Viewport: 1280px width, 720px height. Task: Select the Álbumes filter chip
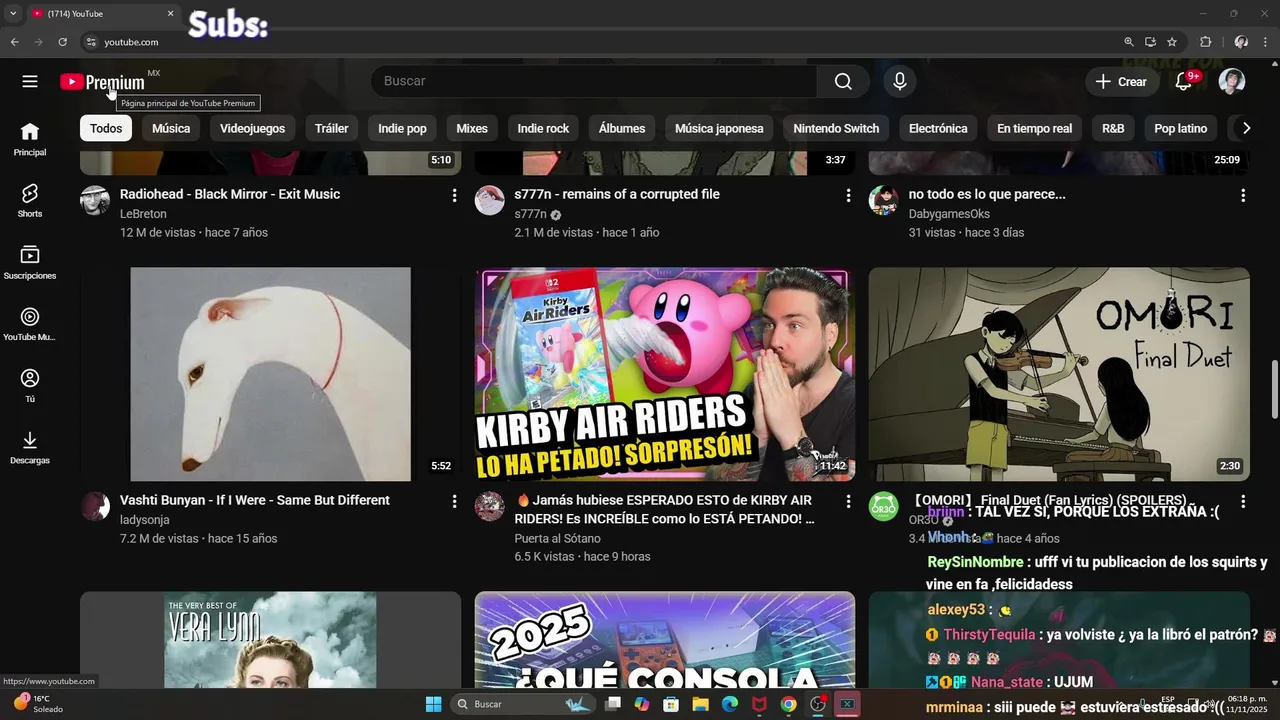622,128
